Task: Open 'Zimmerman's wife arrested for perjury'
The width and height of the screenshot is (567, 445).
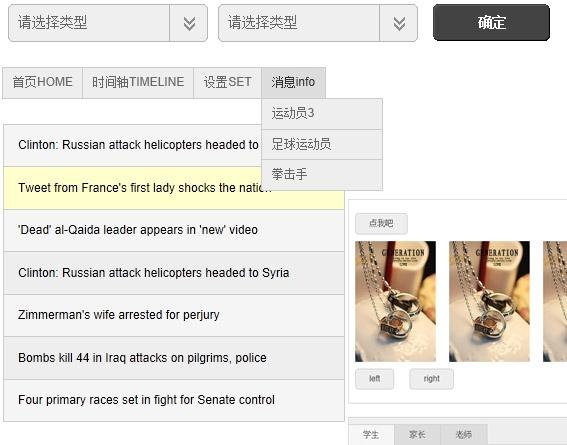Action: click(x=174, y=315)
